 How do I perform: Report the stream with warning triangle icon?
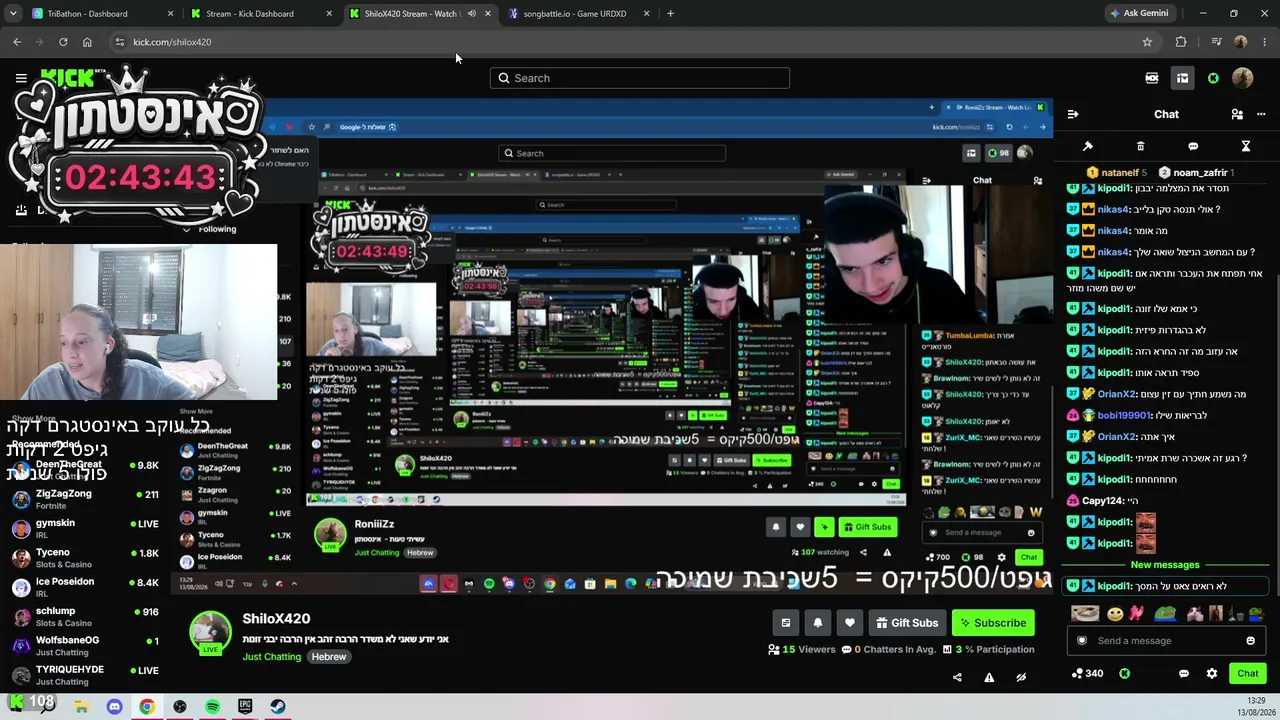[x=989, y=677]
